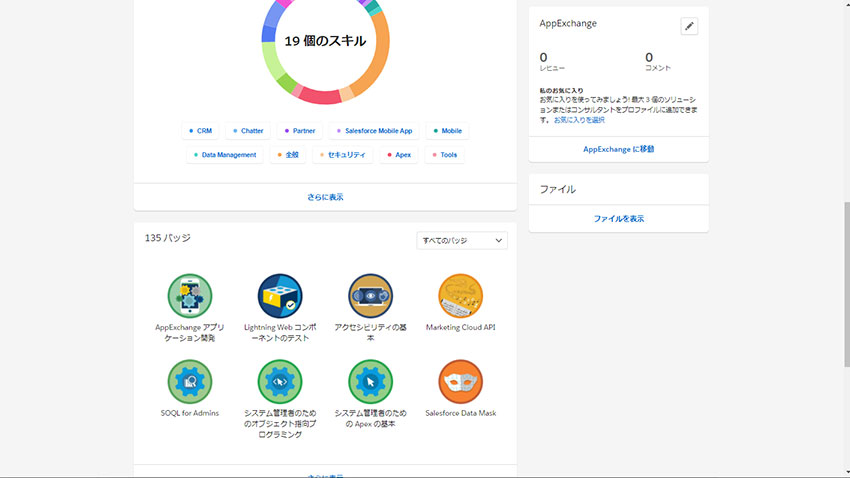Click the page vertical scrollbar thumb
850x478 pixels.
846,285
